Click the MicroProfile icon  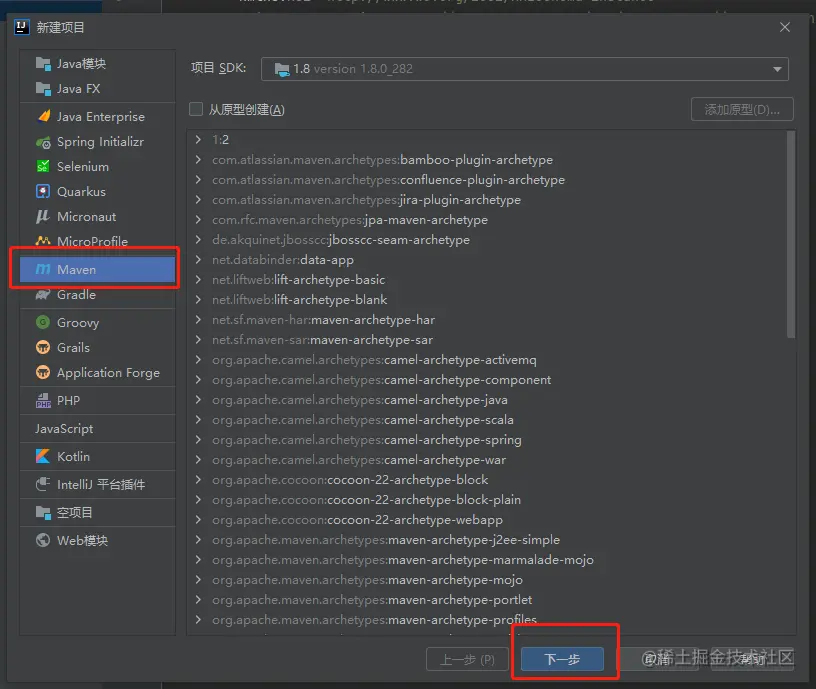pyautogui.click(x=43, y=241)
